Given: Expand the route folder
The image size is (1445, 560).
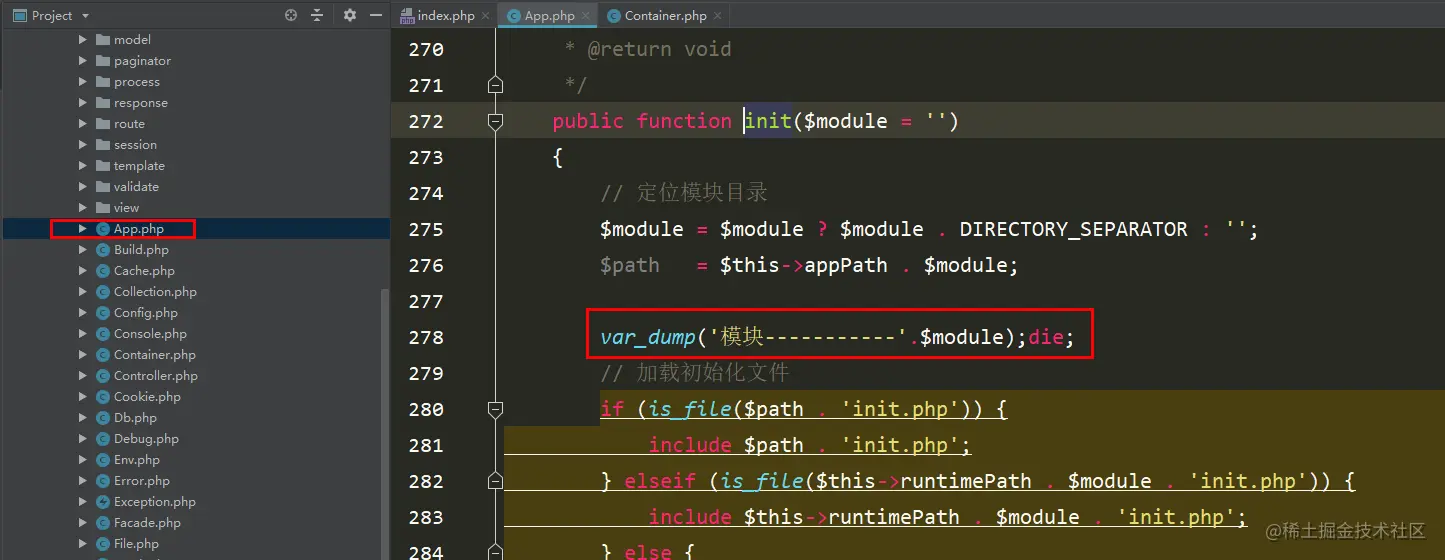Looking at the screenshot, I should (83, 124).
